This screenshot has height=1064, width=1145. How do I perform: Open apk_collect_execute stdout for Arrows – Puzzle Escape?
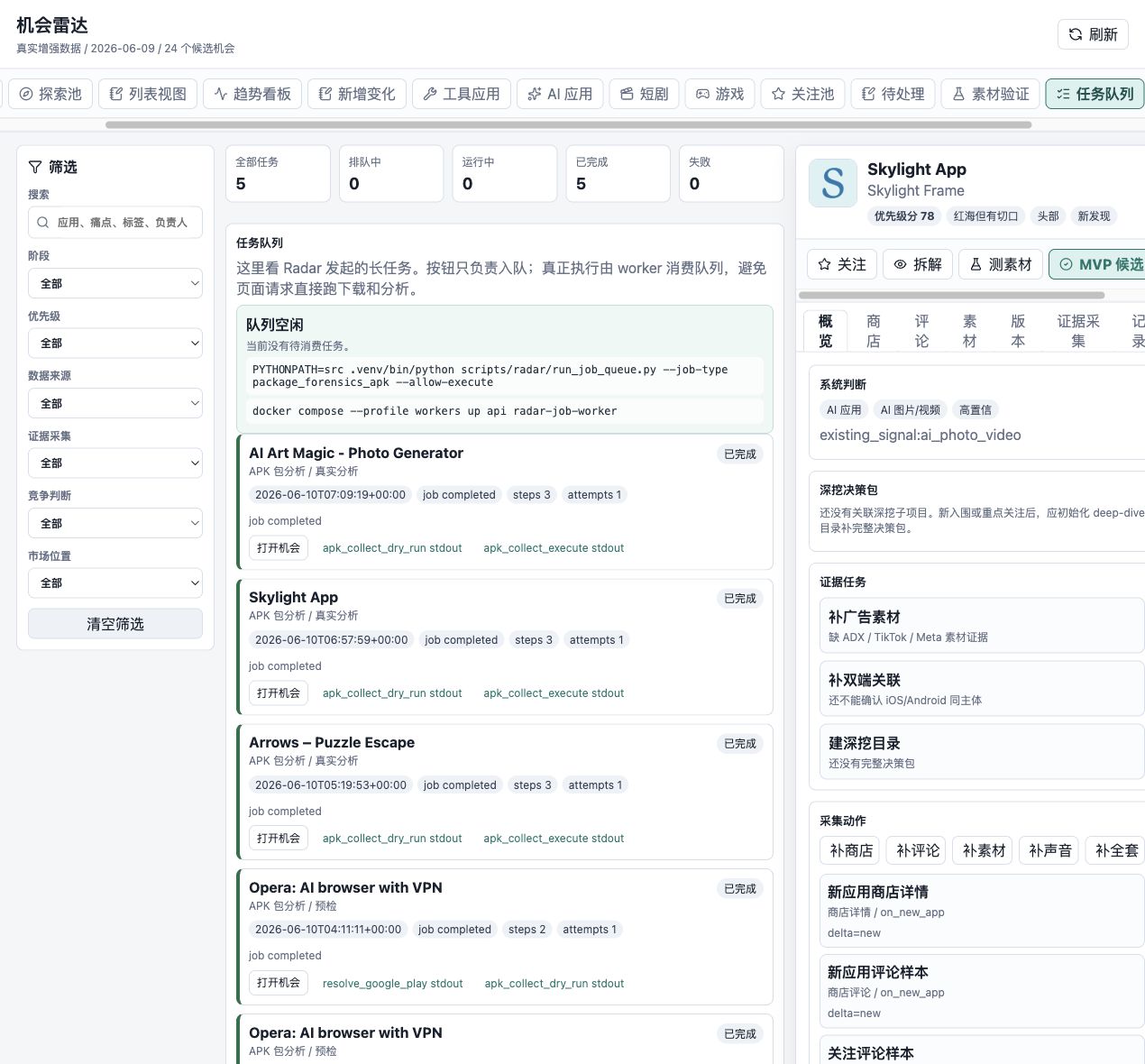coord(554,839)
